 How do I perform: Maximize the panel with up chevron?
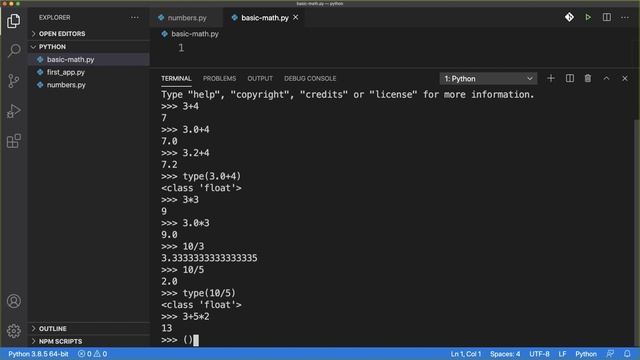(606, 78)
